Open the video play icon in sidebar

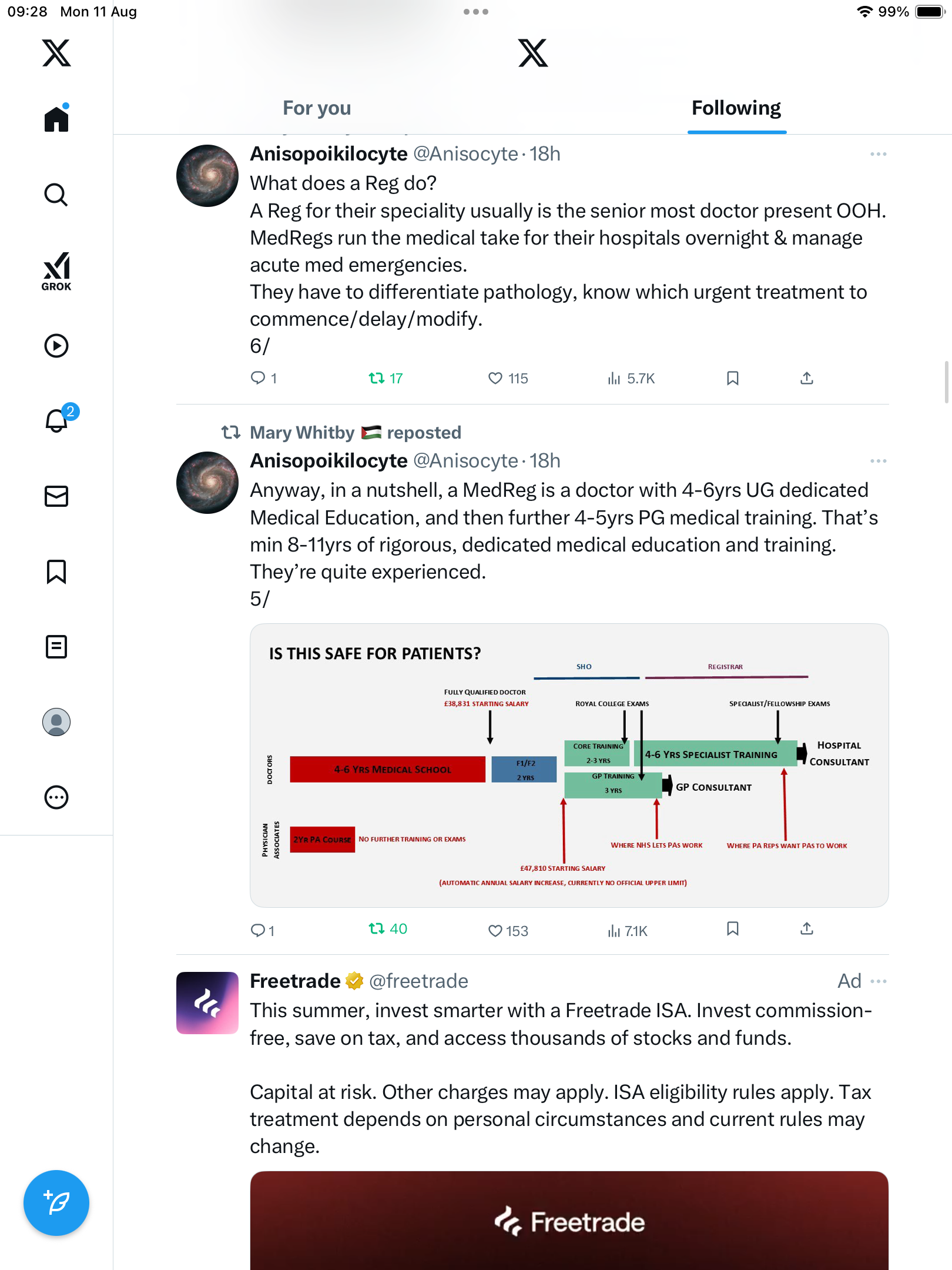click(56, 346)
